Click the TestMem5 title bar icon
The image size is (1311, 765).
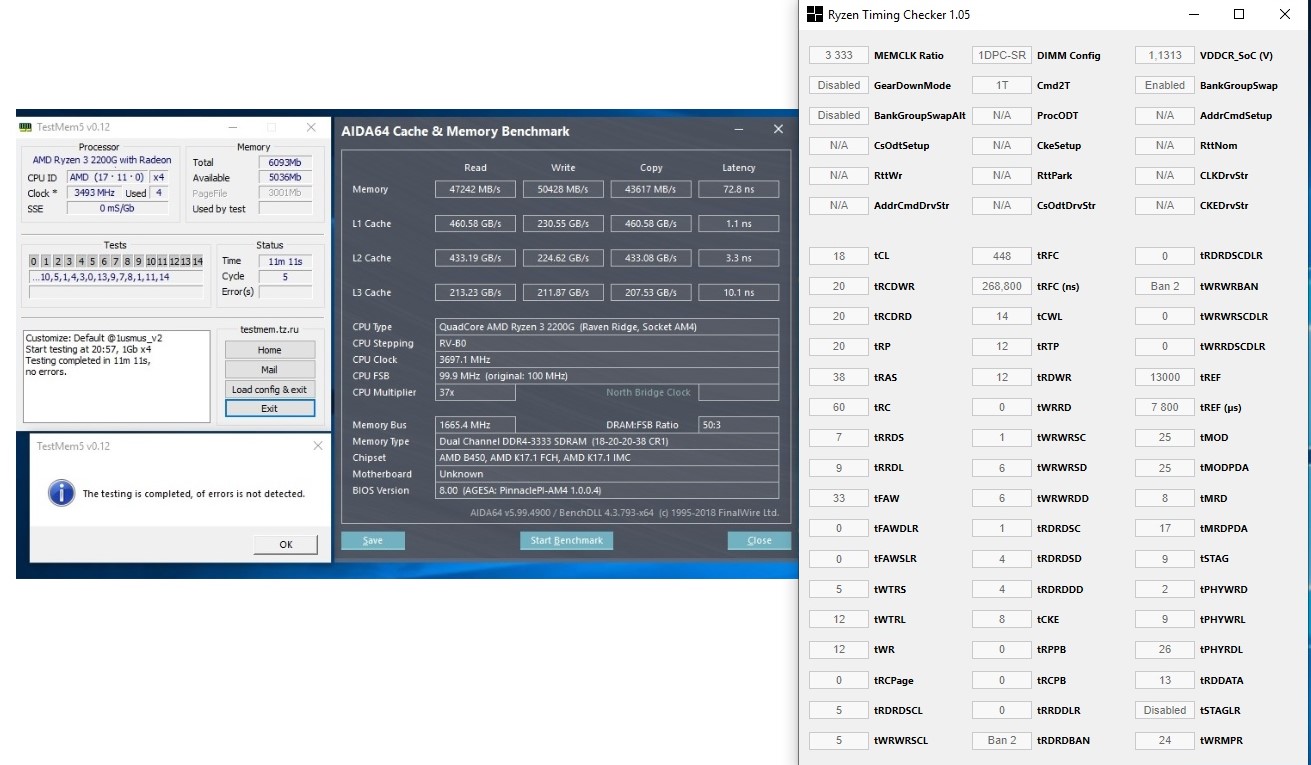[26, 127]
